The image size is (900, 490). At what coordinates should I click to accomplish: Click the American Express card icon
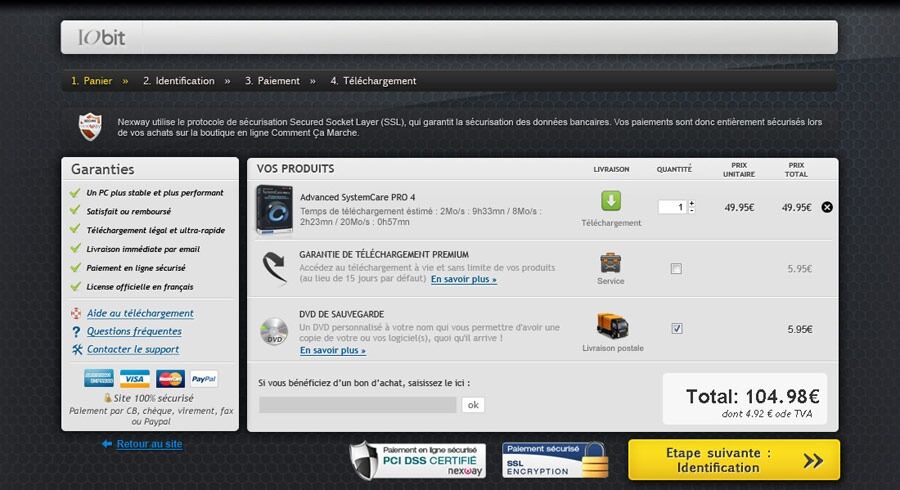coord(98,379)
